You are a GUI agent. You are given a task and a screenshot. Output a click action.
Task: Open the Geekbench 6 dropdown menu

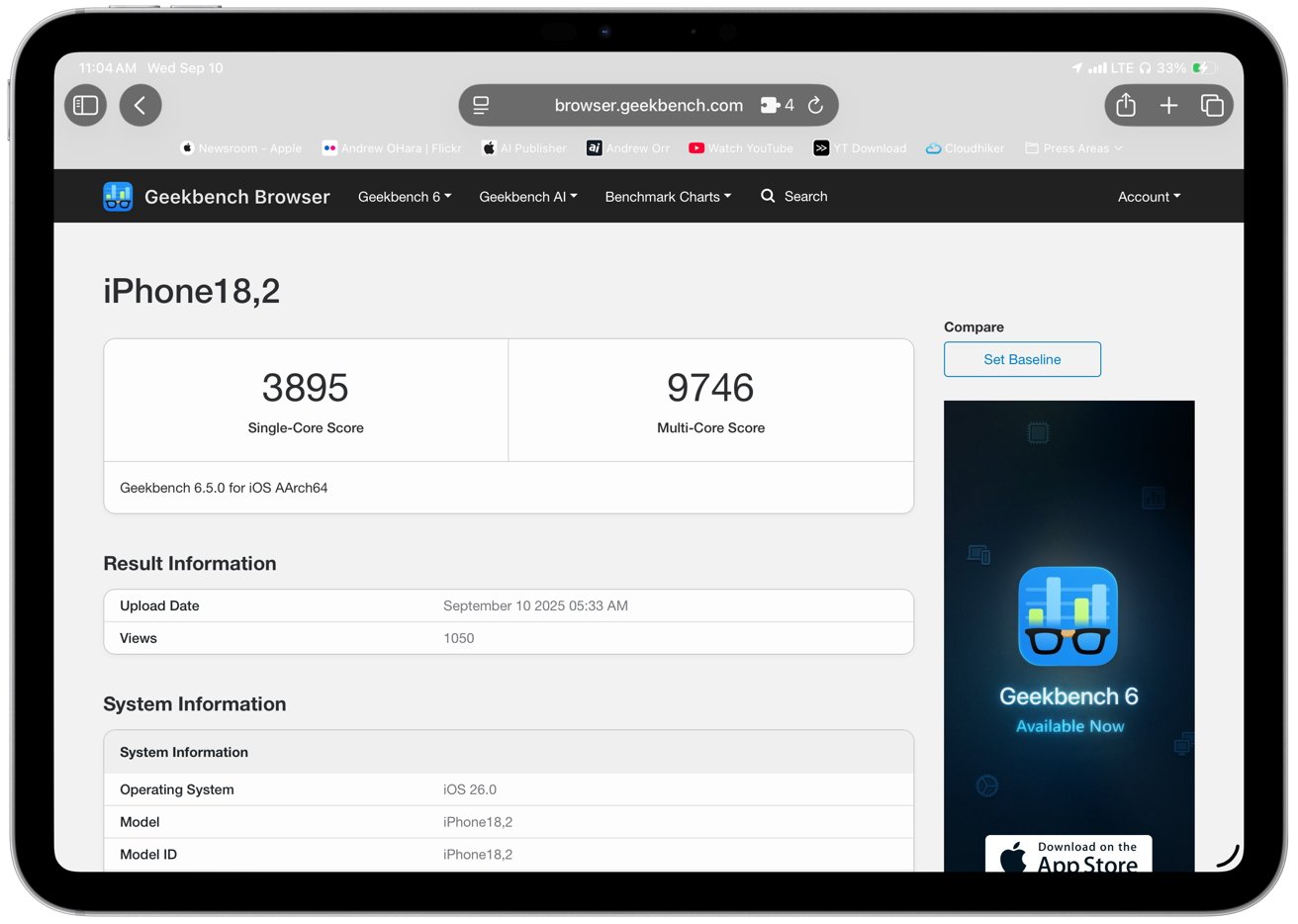tap(404, 196)
